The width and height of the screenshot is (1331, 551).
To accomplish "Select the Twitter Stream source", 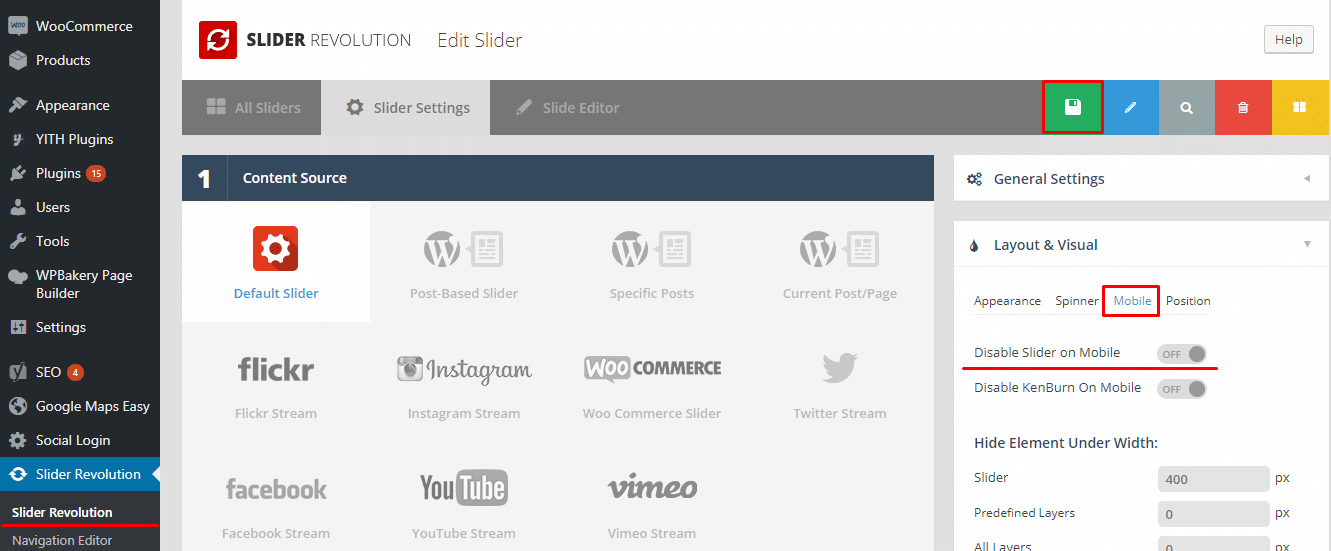I will (840, 384).
